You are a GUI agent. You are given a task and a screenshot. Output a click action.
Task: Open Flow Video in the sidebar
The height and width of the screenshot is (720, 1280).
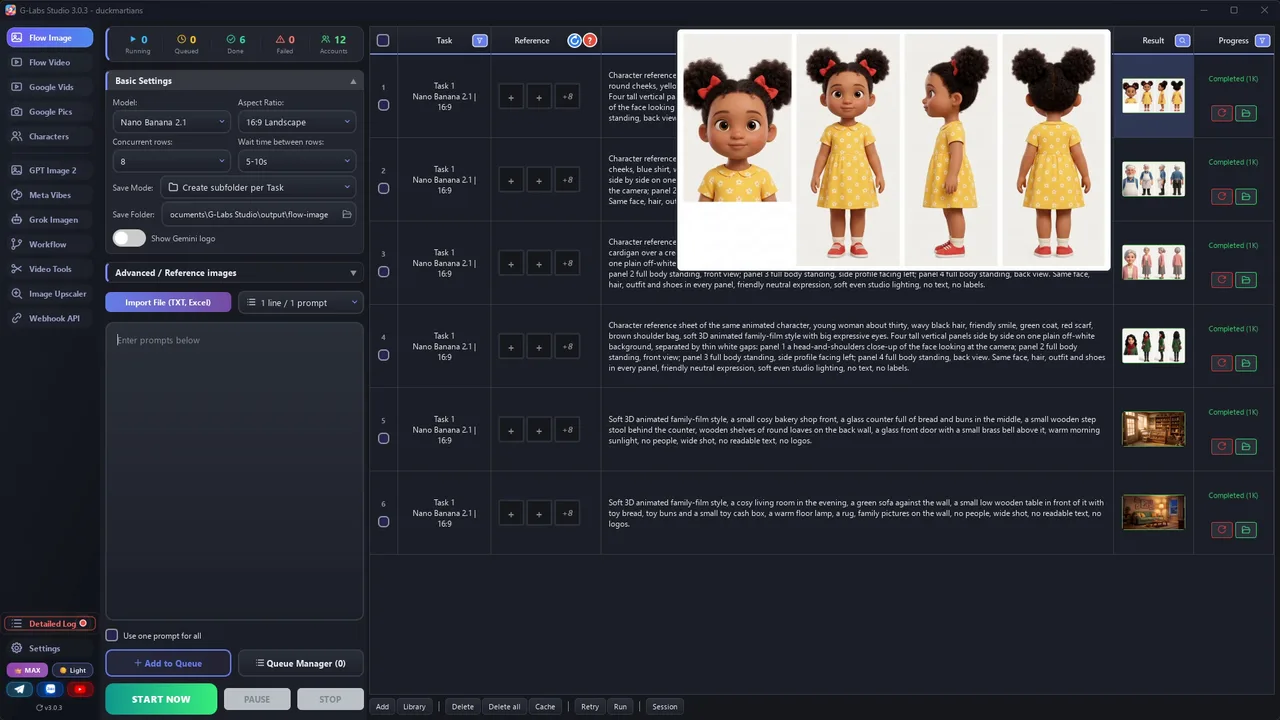point(49,62)
